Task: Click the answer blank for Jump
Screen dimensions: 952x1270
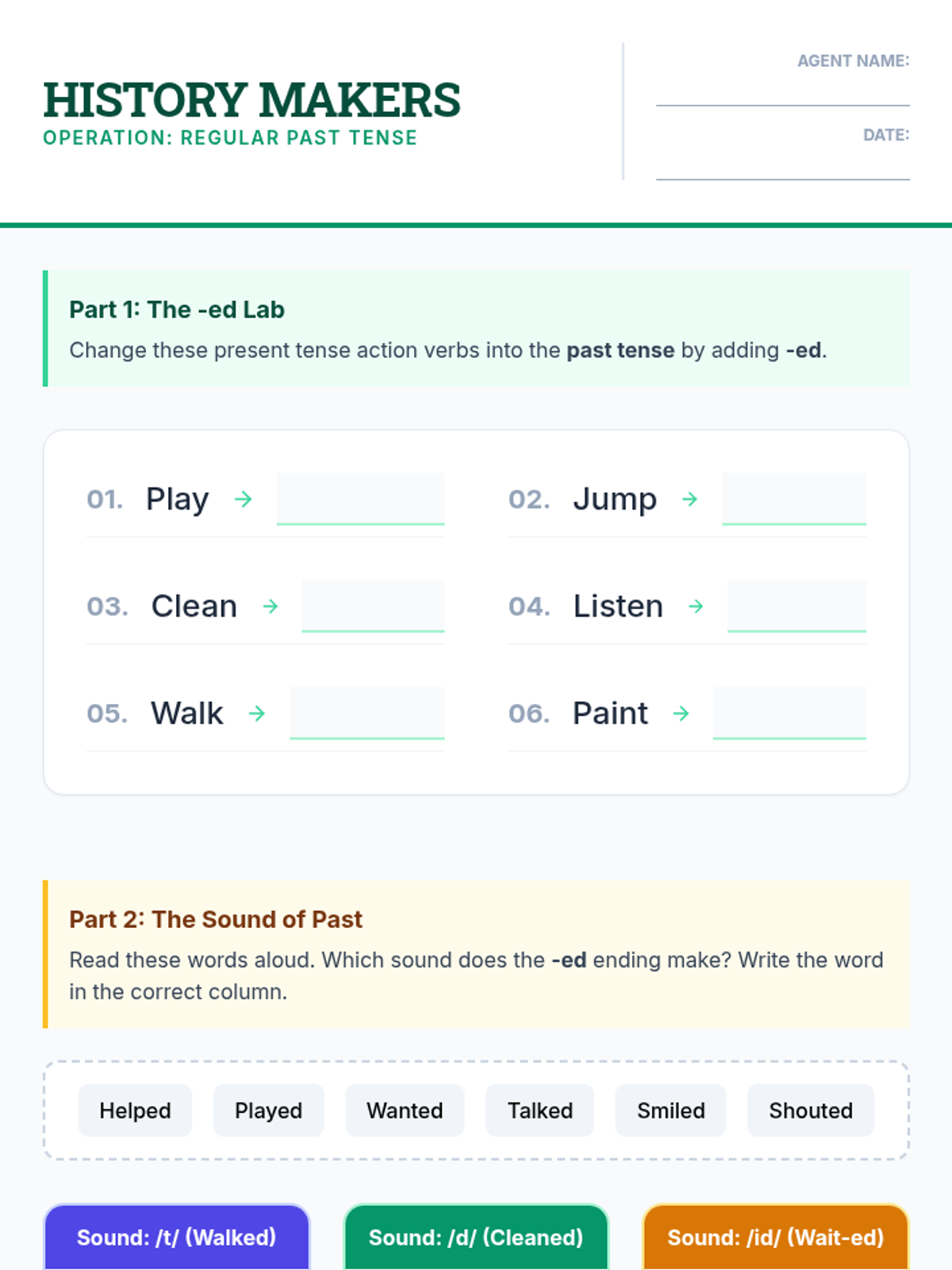Action: tap(793, 499)
